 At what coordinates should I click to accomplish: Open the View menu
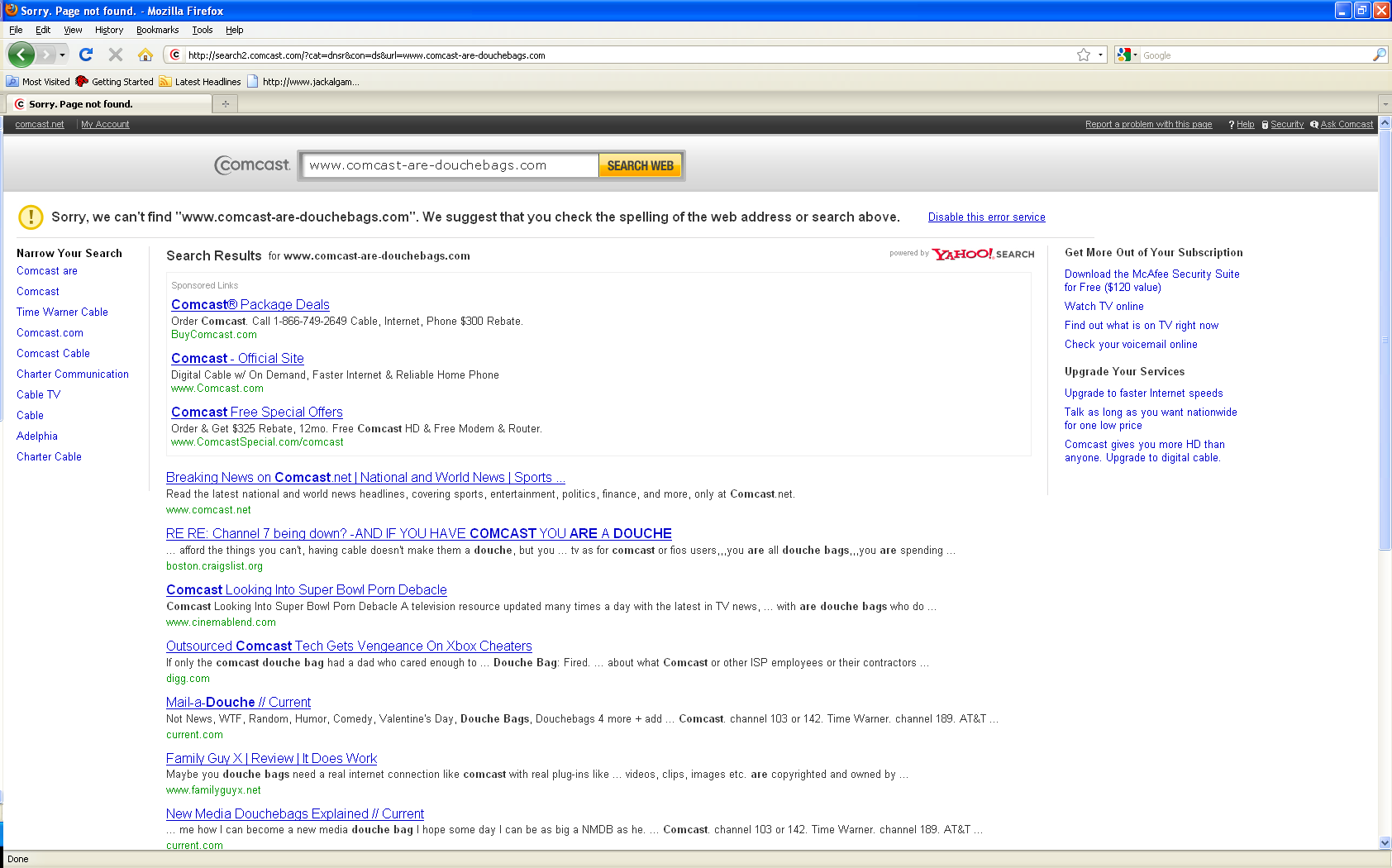click(x=73, y=30)
